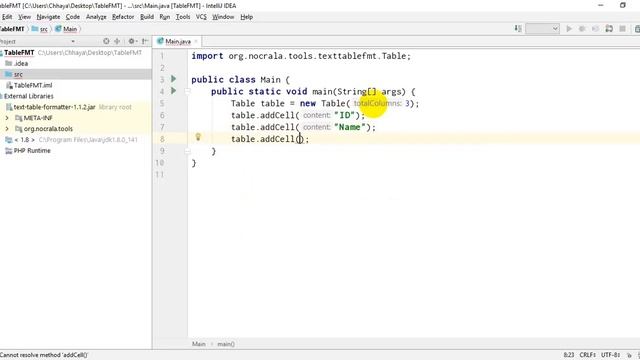The height and width of the screenshot is (360, 640).
Task: Click the 8:23 caret position indicator
Action: 569,355
